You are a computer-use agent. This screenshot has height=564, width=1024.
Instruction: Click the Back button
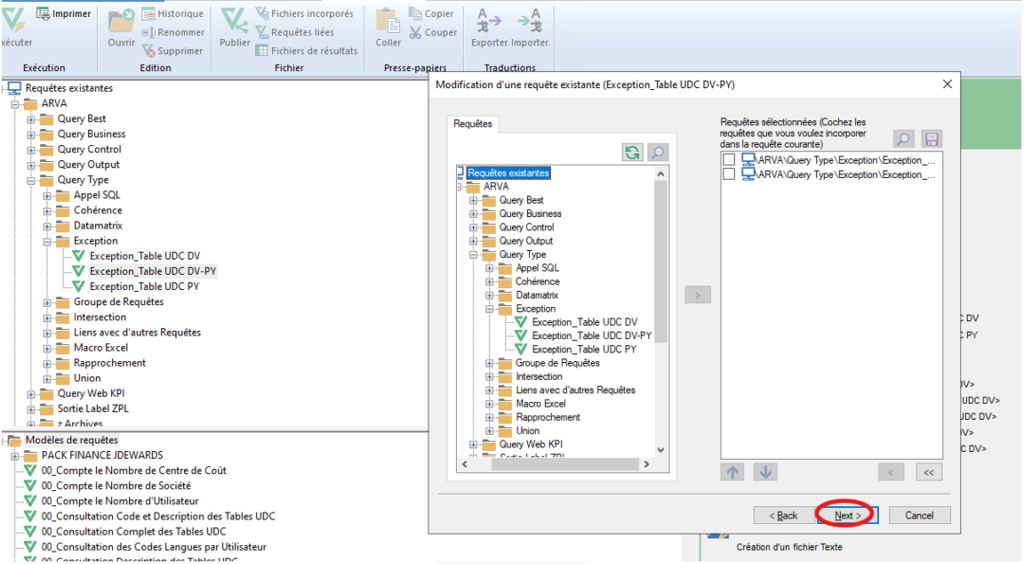pyautogui.click(x=783, y=515)
